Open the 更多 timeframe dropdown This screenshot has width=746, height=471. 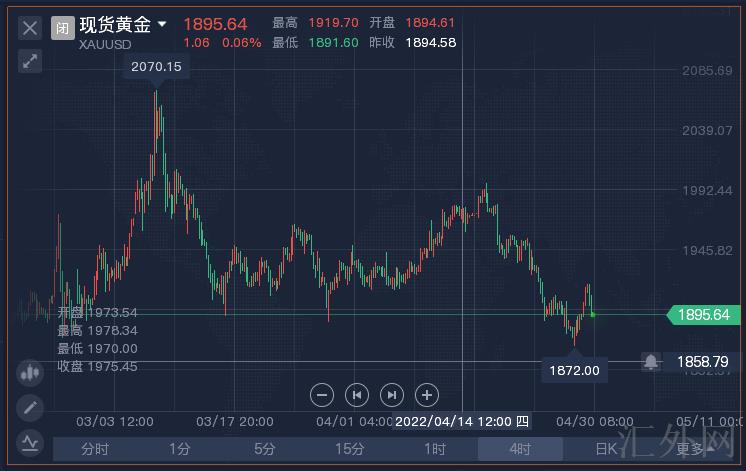coord(695,450)
